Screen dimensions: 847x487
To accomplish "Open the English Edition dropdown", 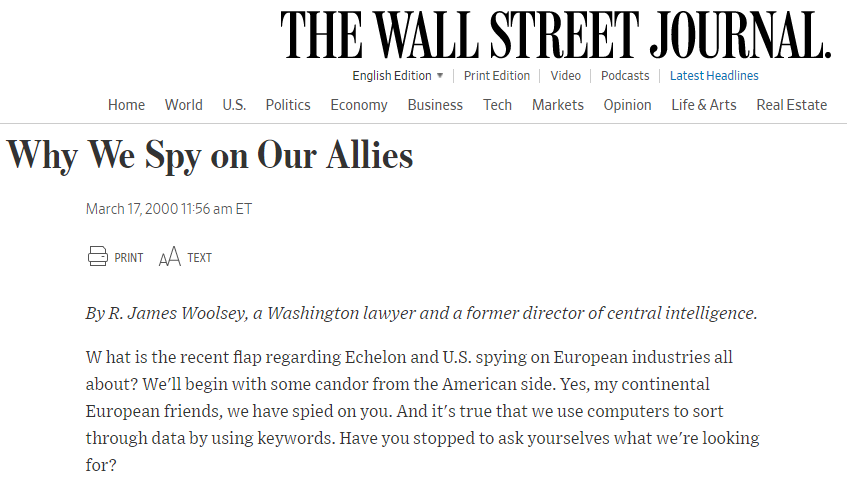I will pyautogui.click(x=398, y=76).
